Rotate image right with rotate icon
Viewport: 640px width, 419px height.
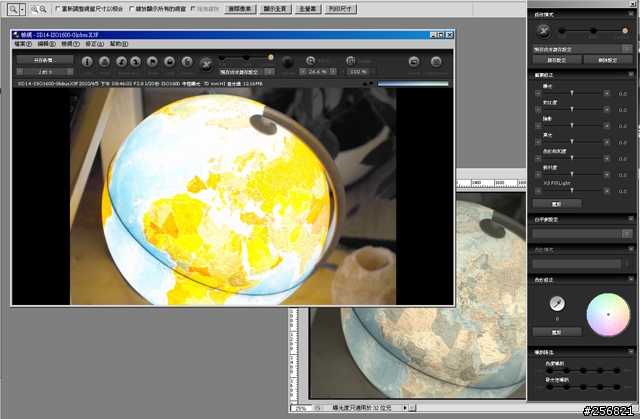click(x=136, y=62)
